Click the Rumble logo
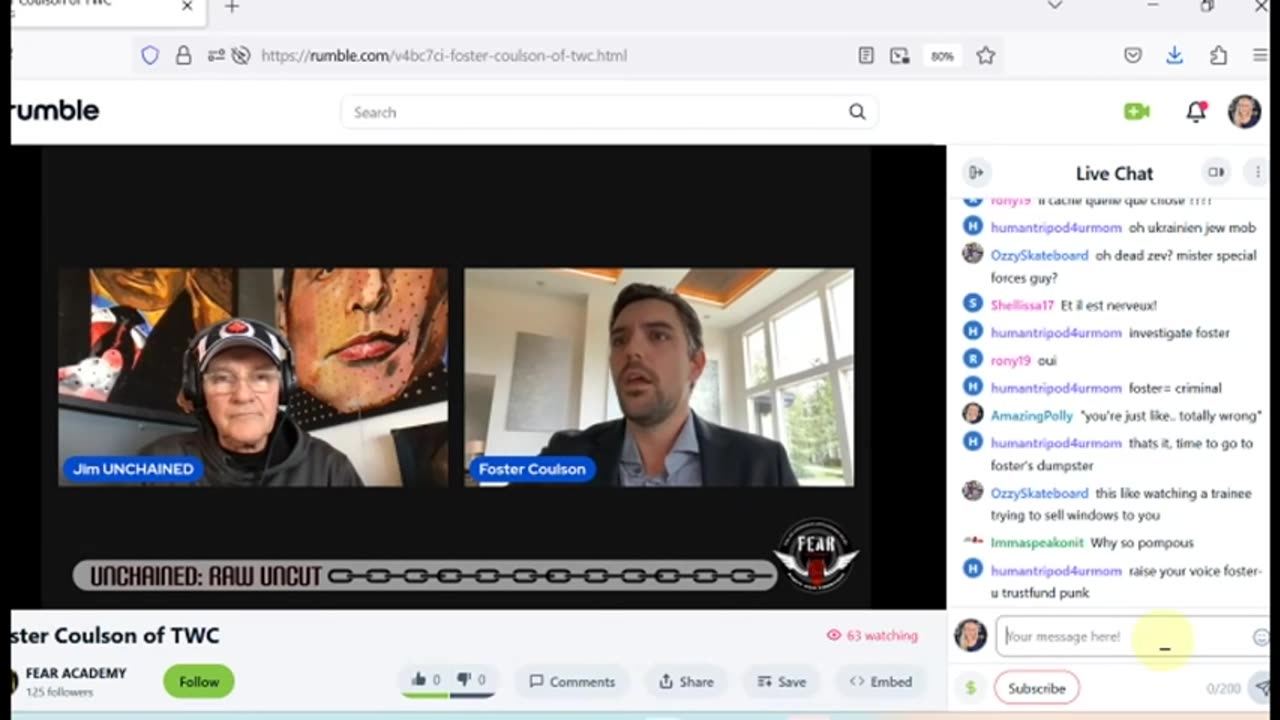This screenshot has width=1280, height=720. (x=55, y=111)
